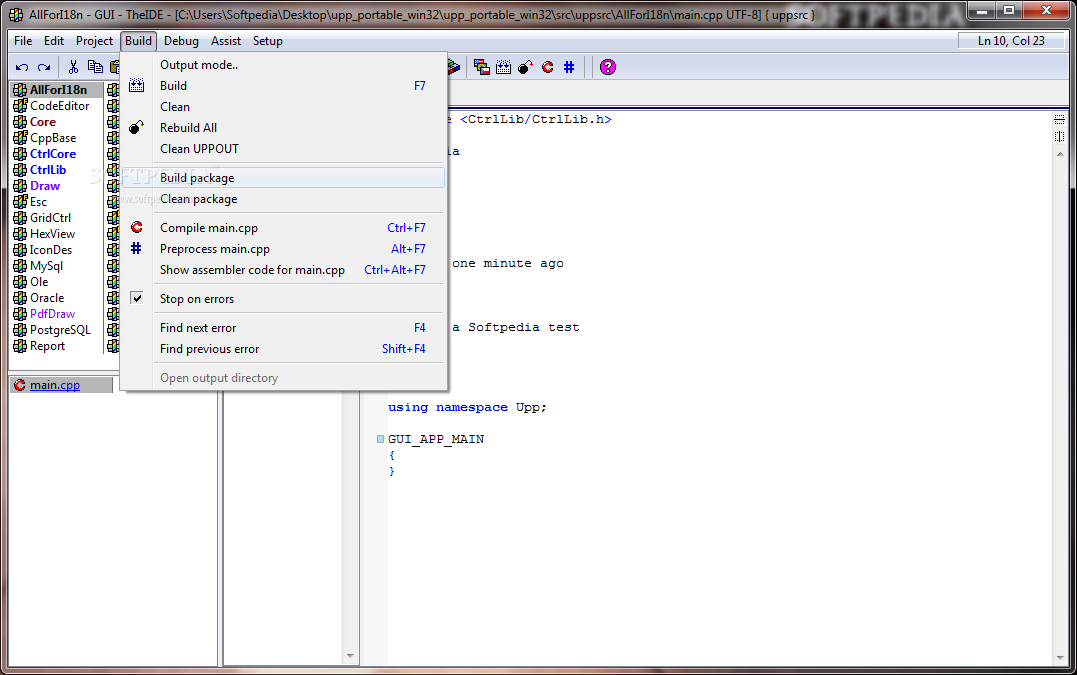Select the CodeEditor package

[x=57, y=106]
